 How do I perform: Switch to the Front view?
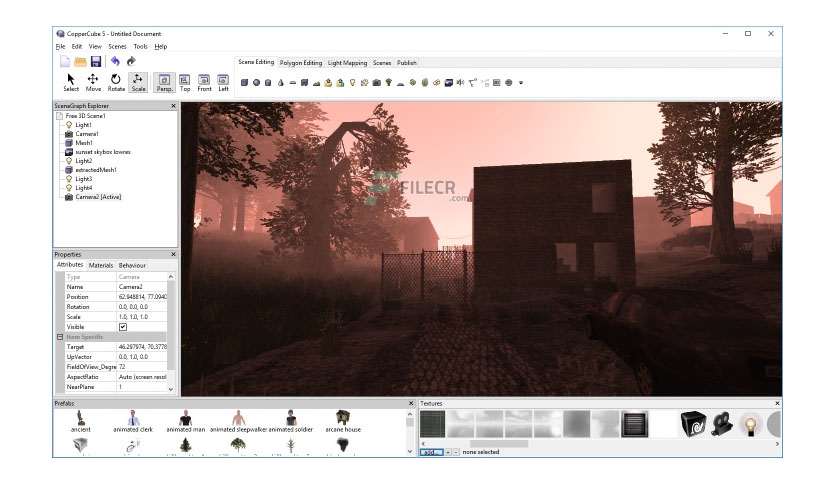(x=204, y=83)
